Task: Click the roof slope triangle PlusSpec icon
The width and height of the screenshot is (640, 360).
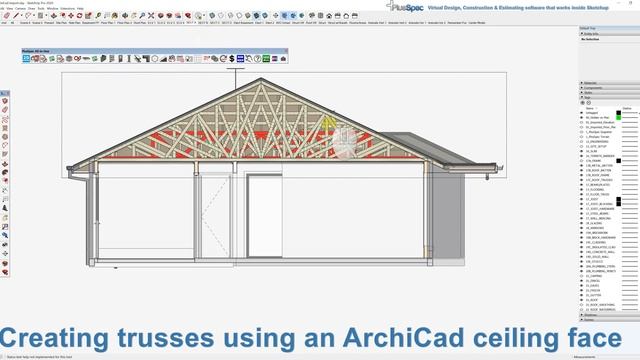Action: click(163, 59)
